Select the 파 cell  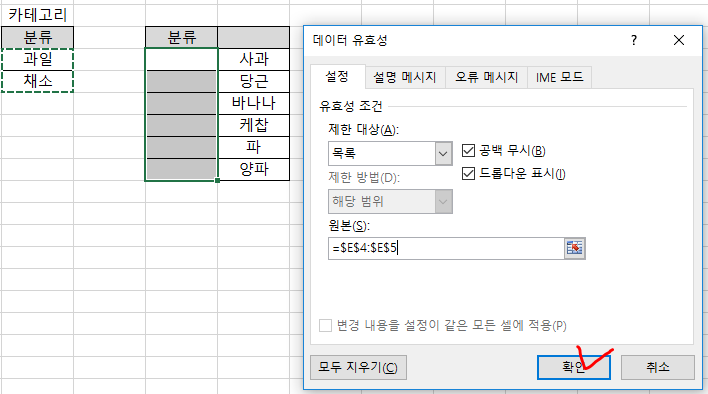(254, 147)
